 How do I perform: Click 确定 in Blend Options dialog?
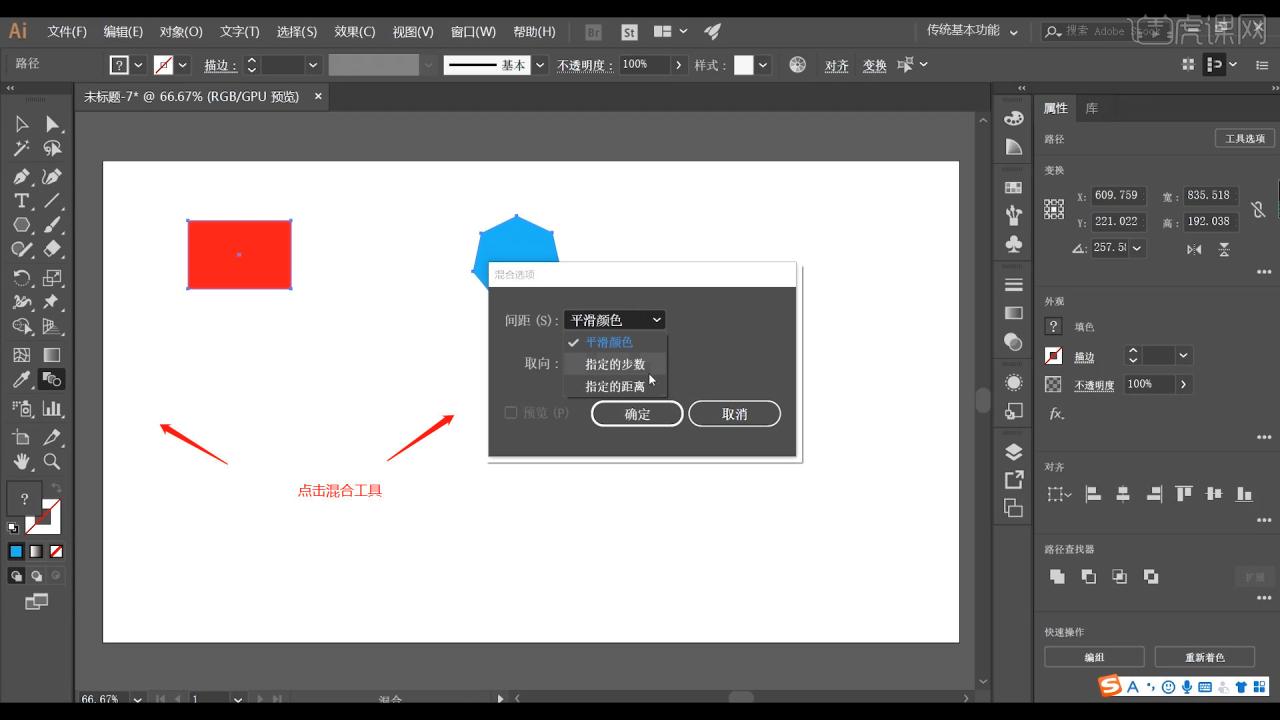pyautogui.click(x=637, y=414)
